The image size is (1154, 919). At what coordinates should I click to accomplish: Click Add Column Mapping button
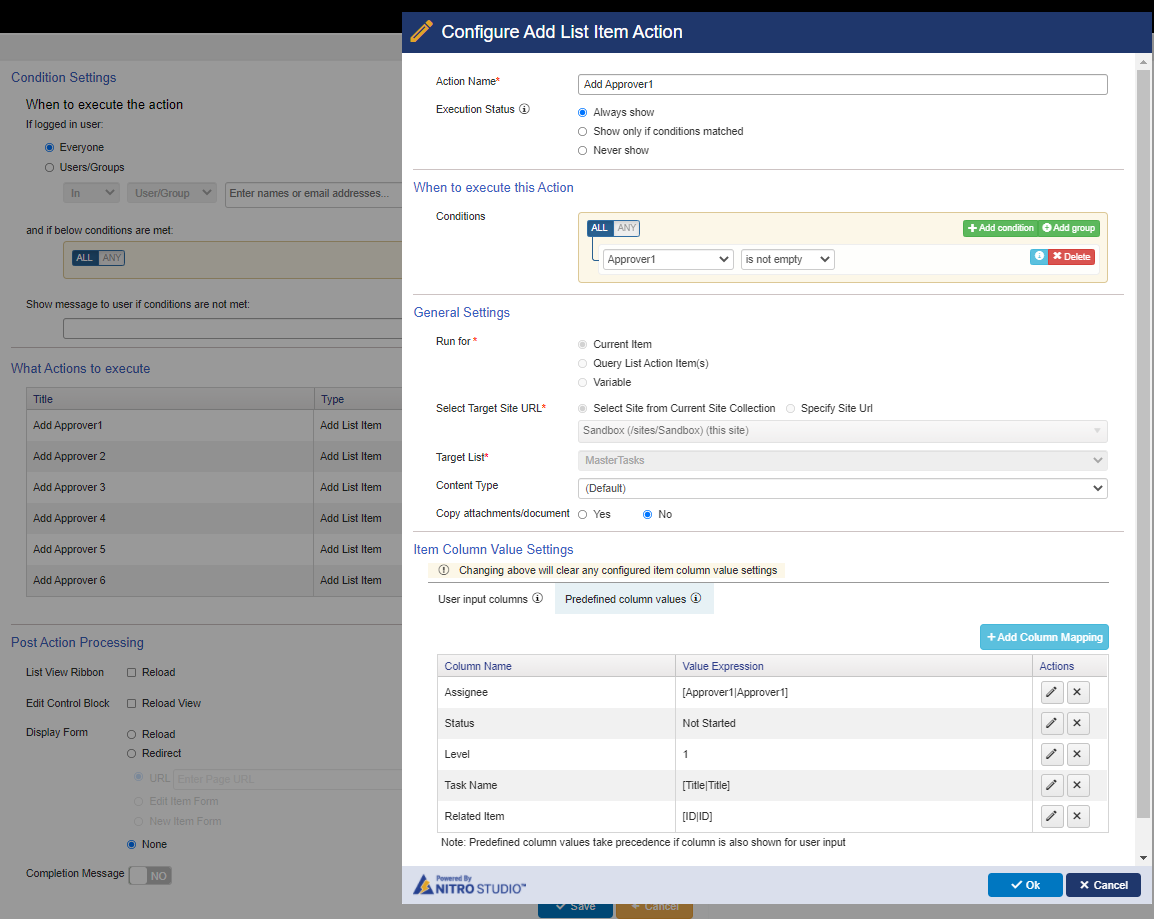click(x=1044, y=637)
